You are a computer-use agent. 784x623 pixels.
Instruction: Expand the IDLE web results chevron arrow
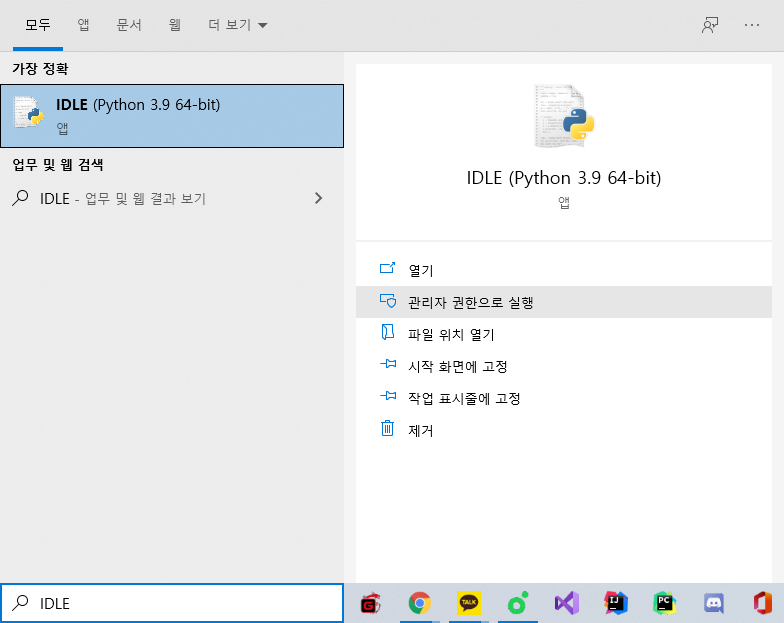tap(318, 198)
